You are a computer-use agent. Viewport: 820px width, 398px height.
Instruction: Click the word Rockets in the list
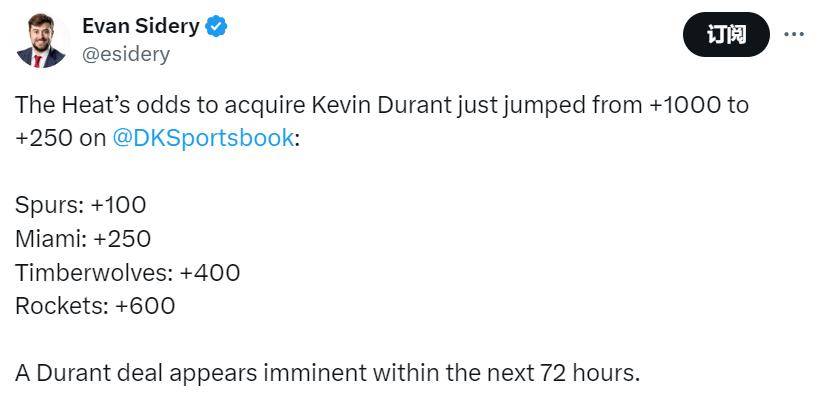click(x=59, y=306)
